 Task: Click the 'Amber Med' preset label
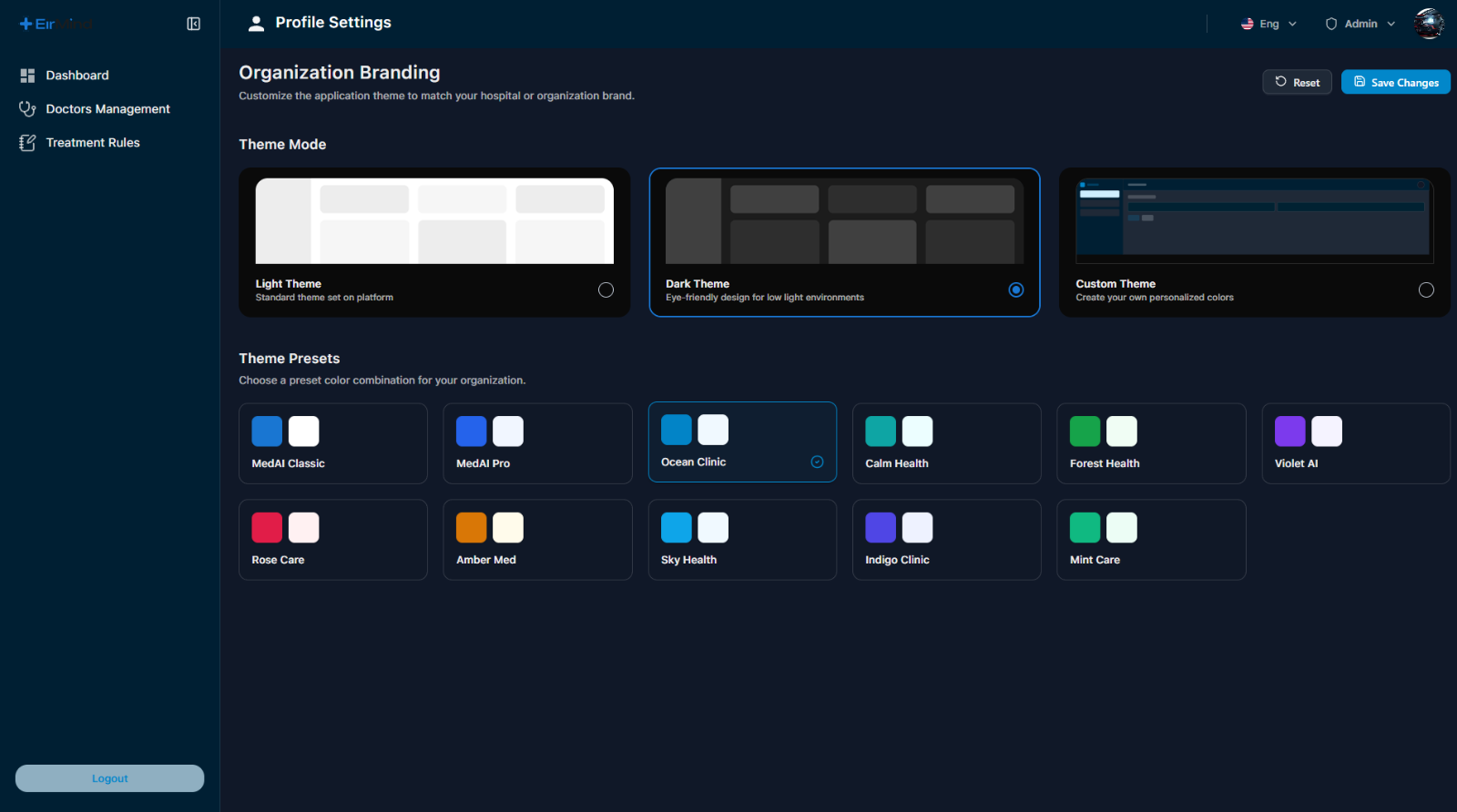[x=486, y=560]
